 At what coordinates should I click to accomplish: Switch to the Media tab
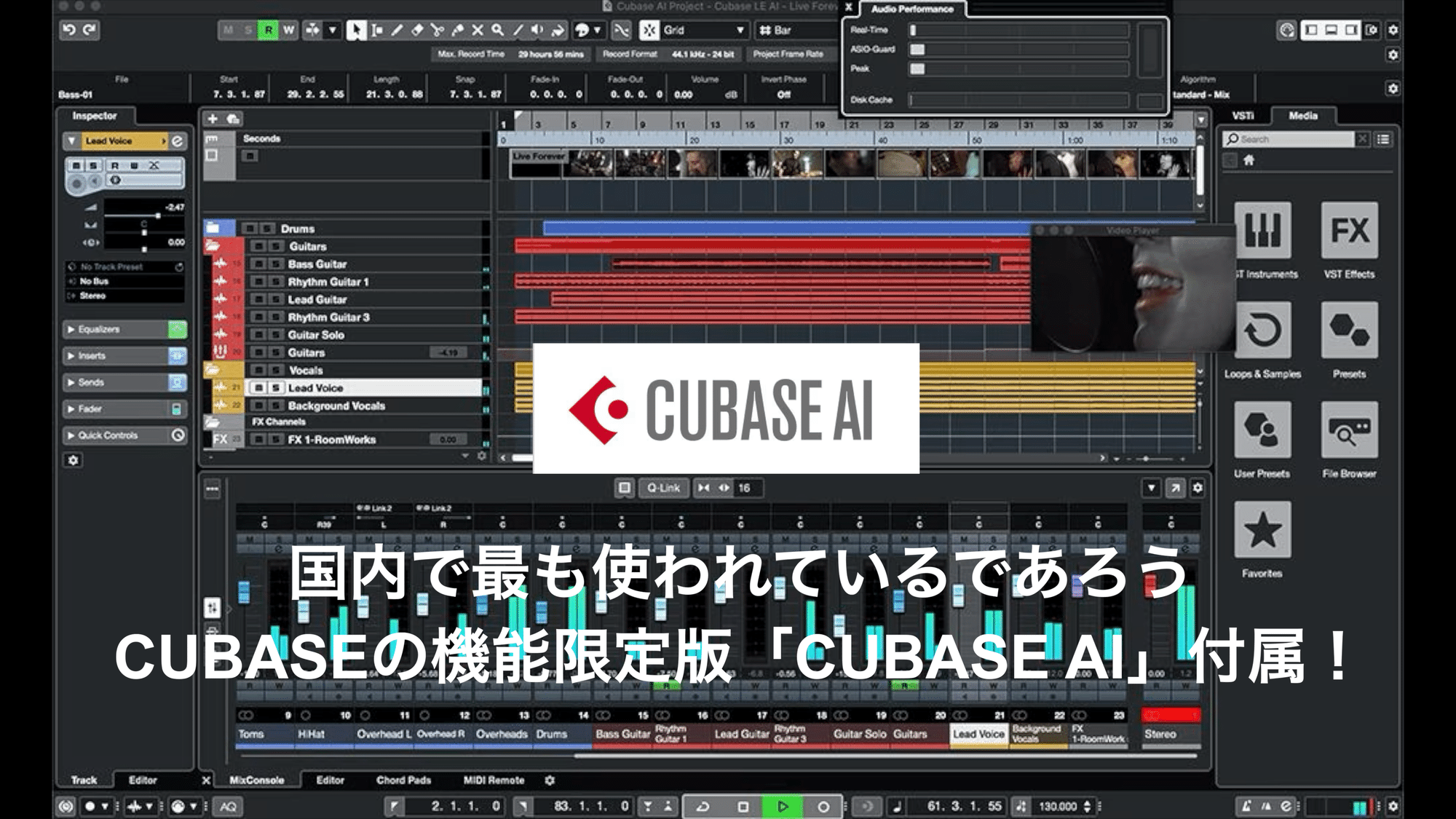point(1303,116)
